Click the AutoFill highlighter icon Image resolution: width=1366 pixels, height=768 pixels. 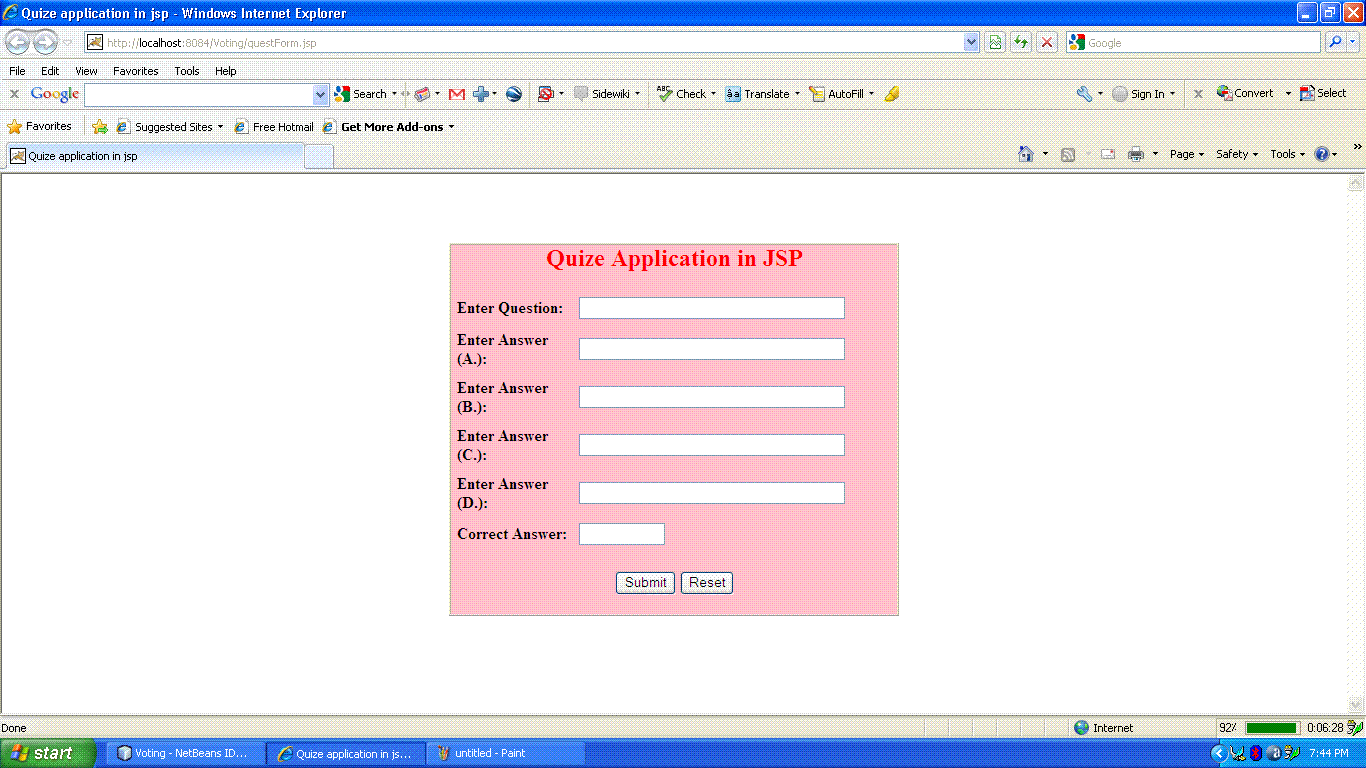[x=892, y=94]
